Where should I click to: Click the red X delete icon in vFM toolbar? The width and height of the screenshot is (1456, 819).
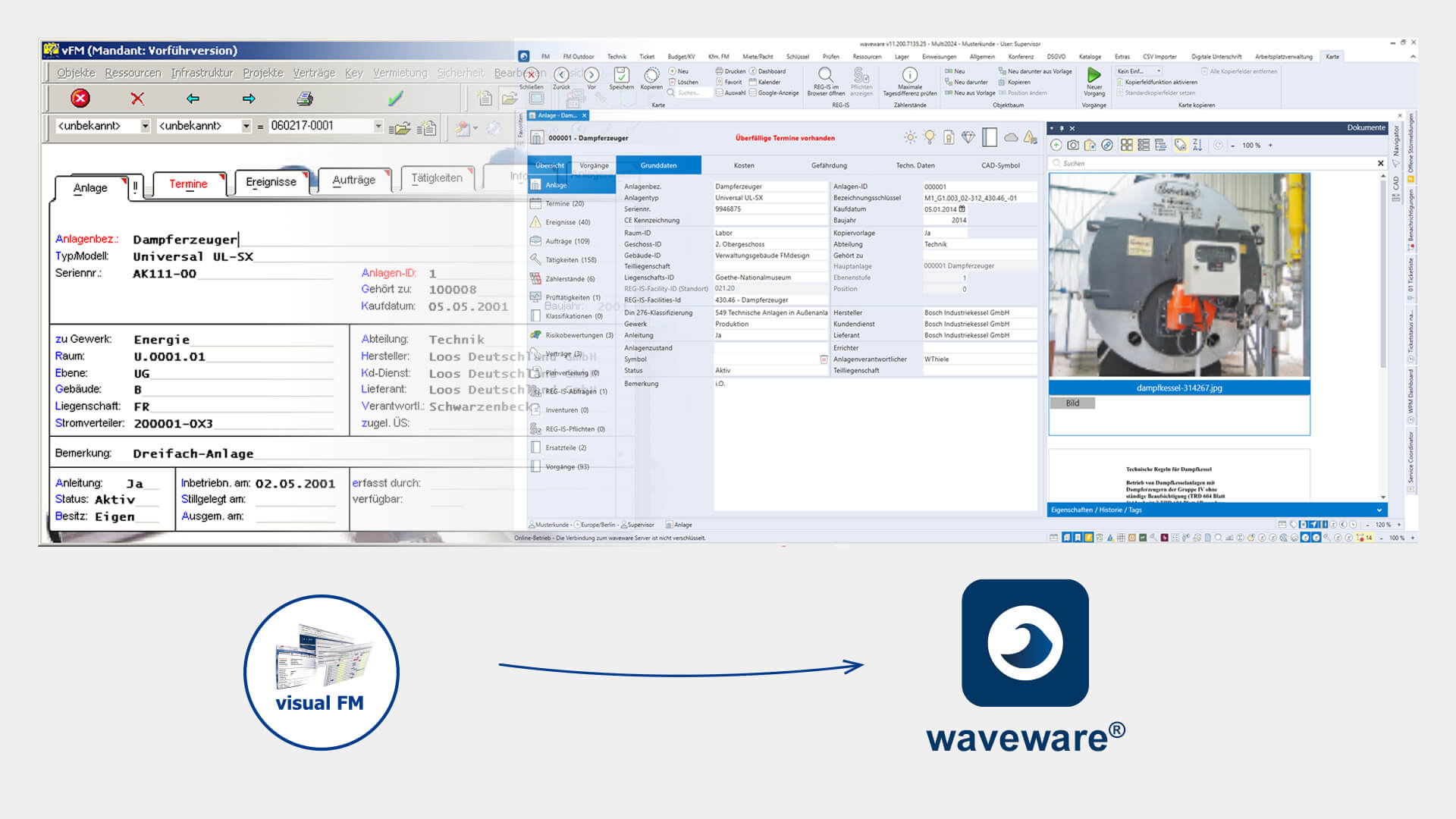(x=137, y=99)
